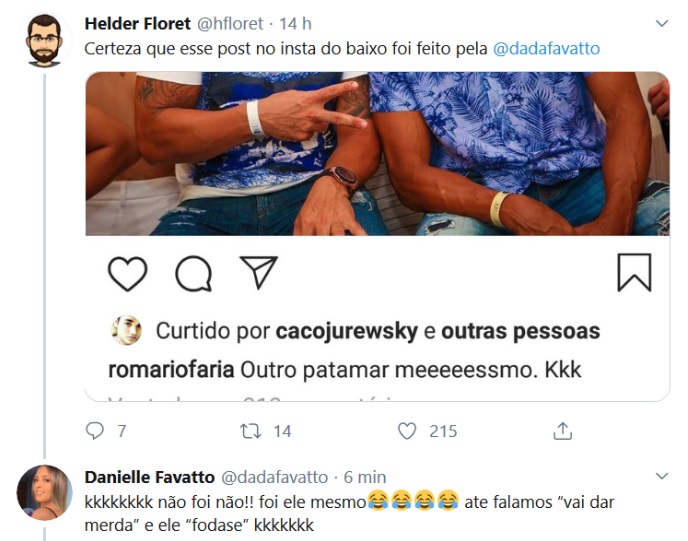Tap the Instagram paper plane send icon
Image resolution: width=688 pixels, height=541 pixels.
point(259,272)
